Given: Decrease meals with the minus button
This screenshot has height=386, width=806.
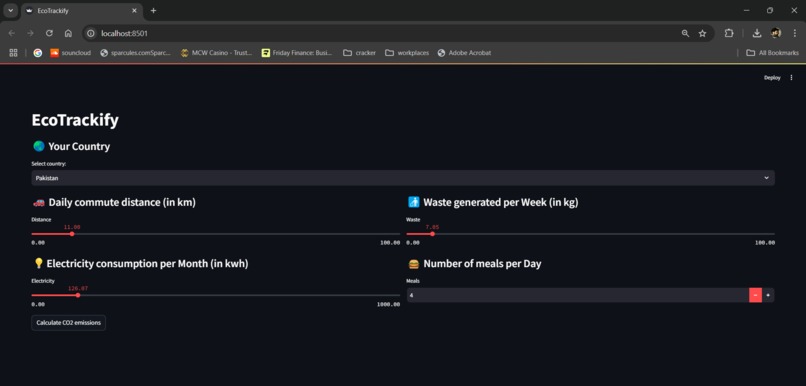Looking at the screenshot, I should [x=755, y=295].
